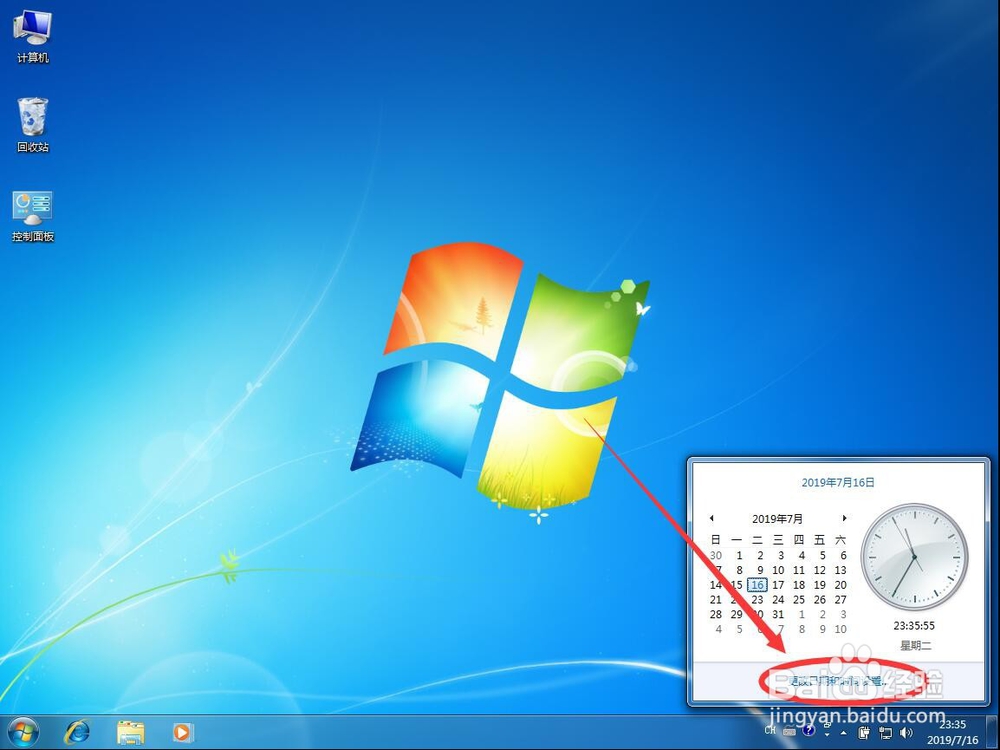This screenshot has width=1000, height=750.
Task: Open the 控制面板 desktop shortcut
Action: point(33,216)
